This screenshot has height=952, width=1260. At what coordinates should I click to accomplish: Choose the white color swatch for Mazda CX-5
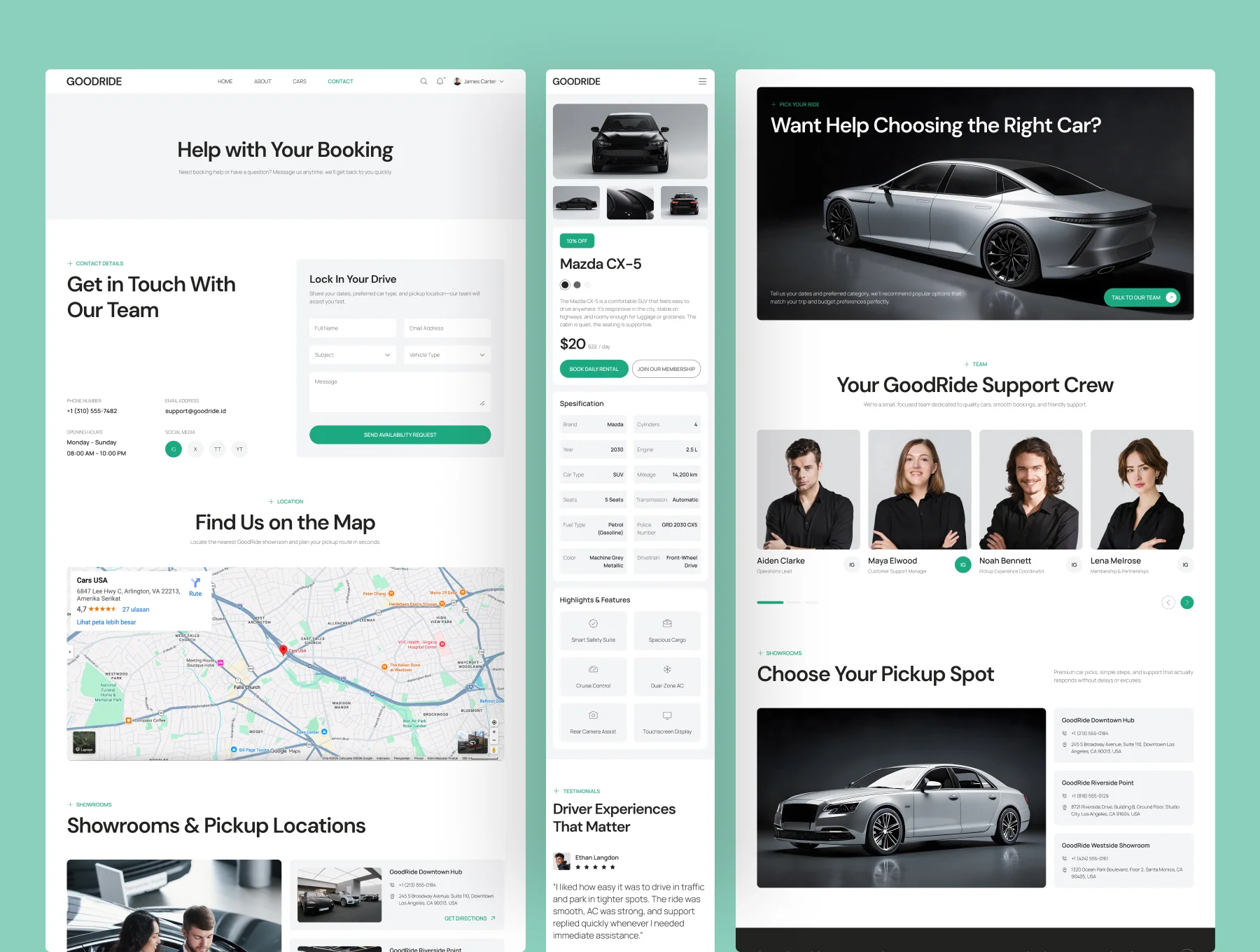coord(588,285)
